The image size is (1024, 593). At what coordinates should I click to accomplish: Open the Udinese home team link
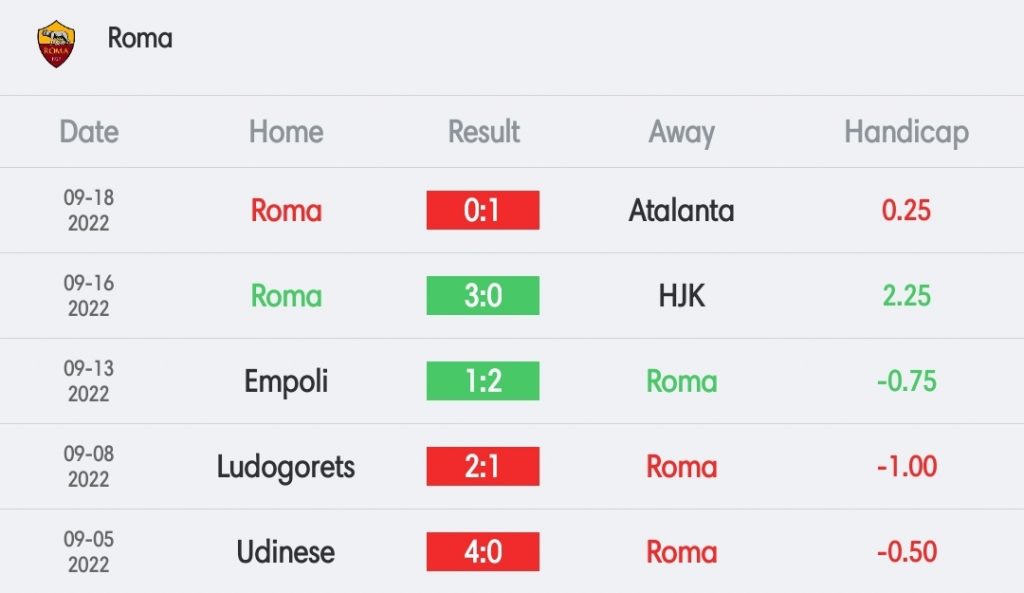point(286,552)
